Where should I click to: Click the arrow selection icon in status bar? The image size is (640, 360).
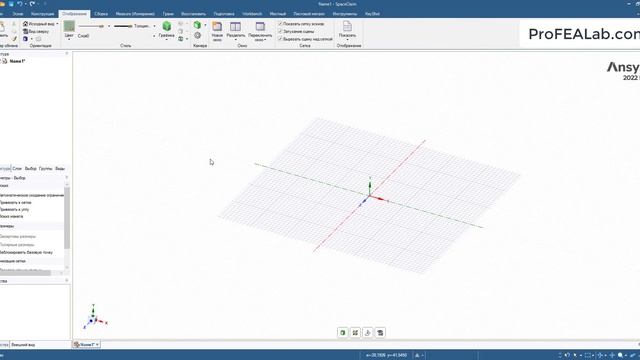coord(575,356)
